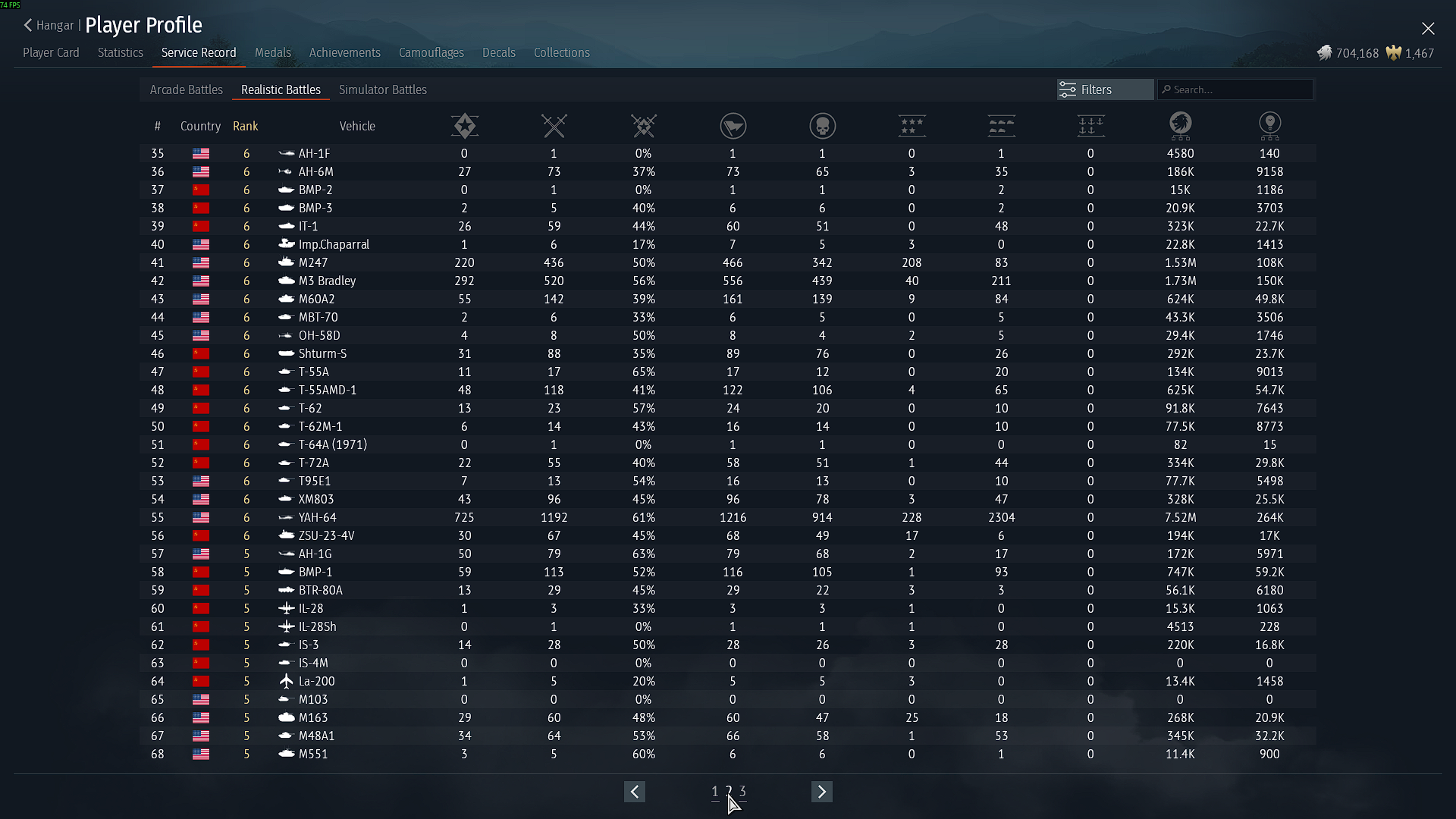
Task: Go to previous page arrow
Action: pyautogui.click(x=635, y=792)
